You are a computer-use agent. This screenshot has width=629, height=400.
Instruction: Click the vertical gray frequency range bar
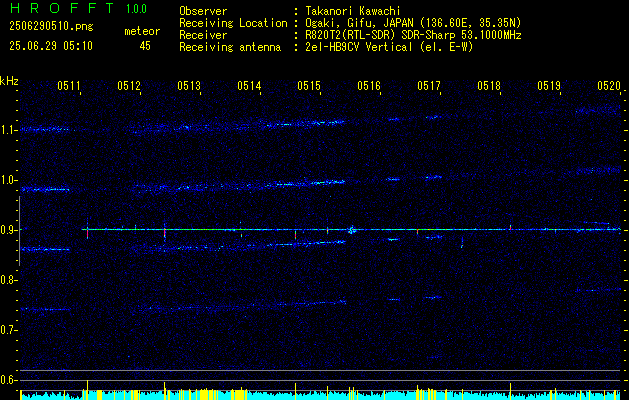[x=19, y=231]
